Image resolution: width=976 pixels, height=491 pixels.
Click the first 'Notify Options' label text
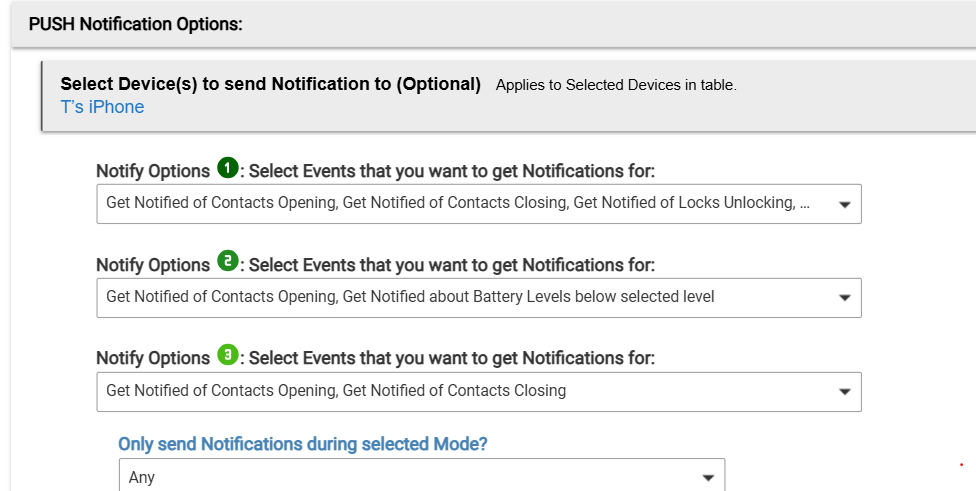(x=153, y=171)
